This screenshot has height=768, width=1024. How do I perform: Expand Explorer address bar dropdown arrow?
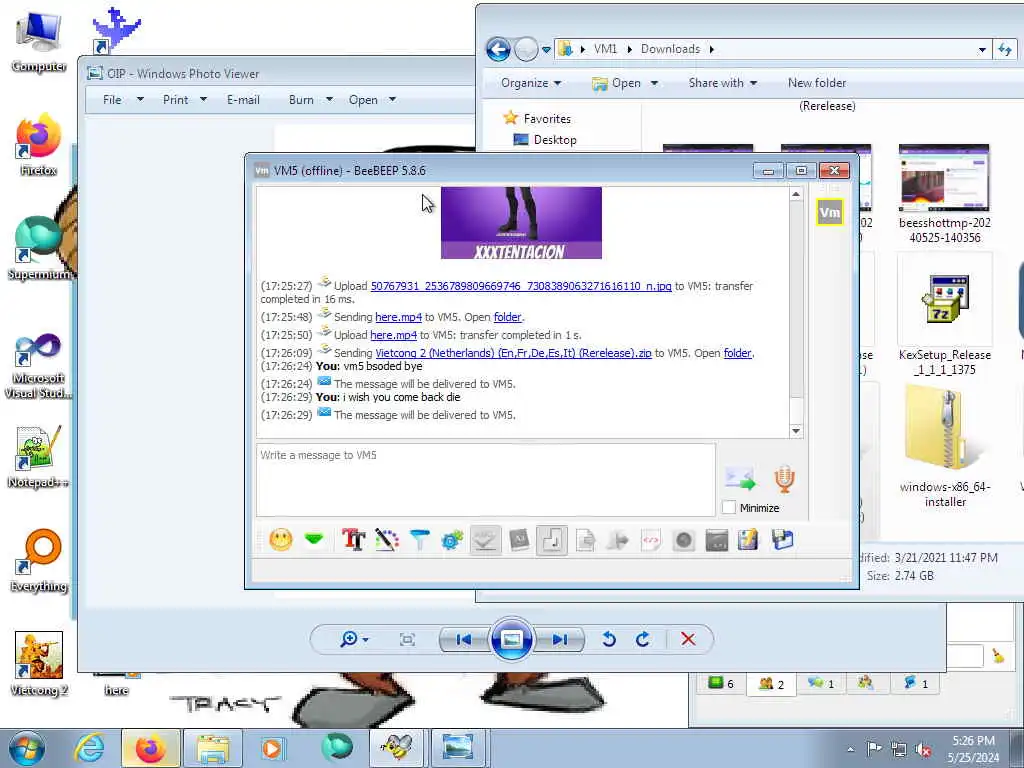tap(982, 50)
